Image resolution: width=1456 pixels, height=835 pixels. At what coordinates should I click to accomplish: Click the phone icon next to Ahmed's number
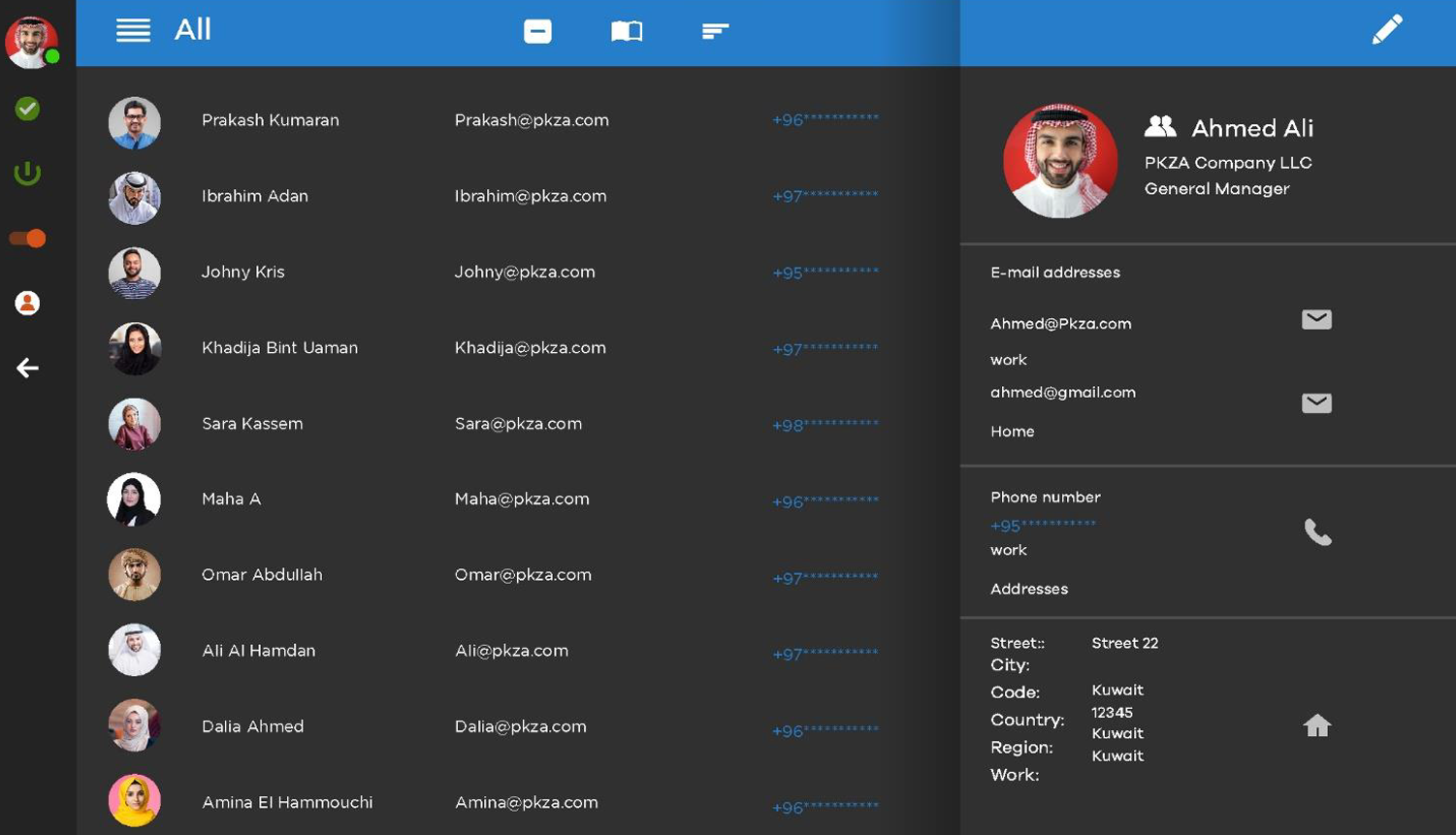[1320, 530]
